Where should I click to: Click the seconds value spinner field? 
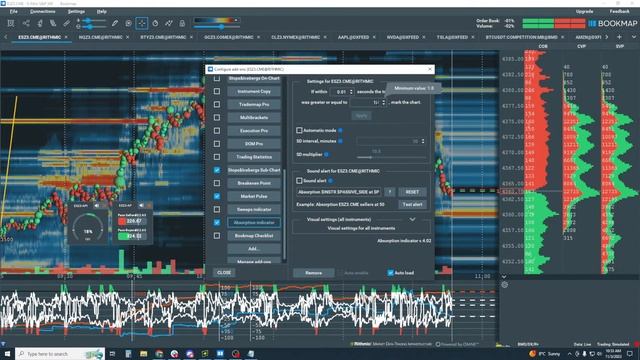point(342,92)
